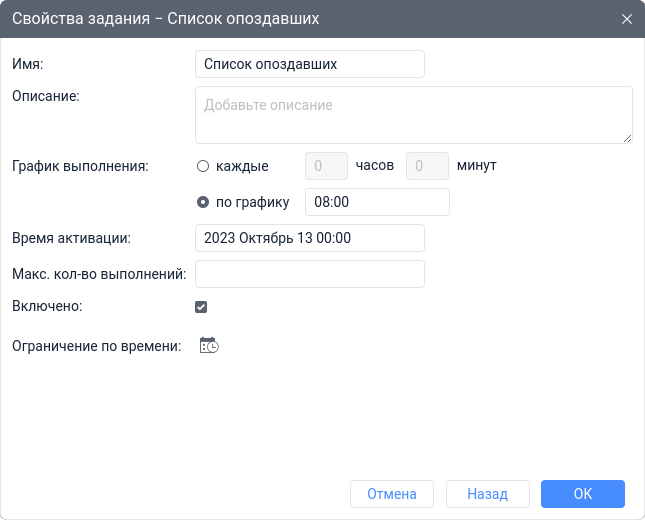Click the hours interval field
Screen dimensions: 645x520
325,166
